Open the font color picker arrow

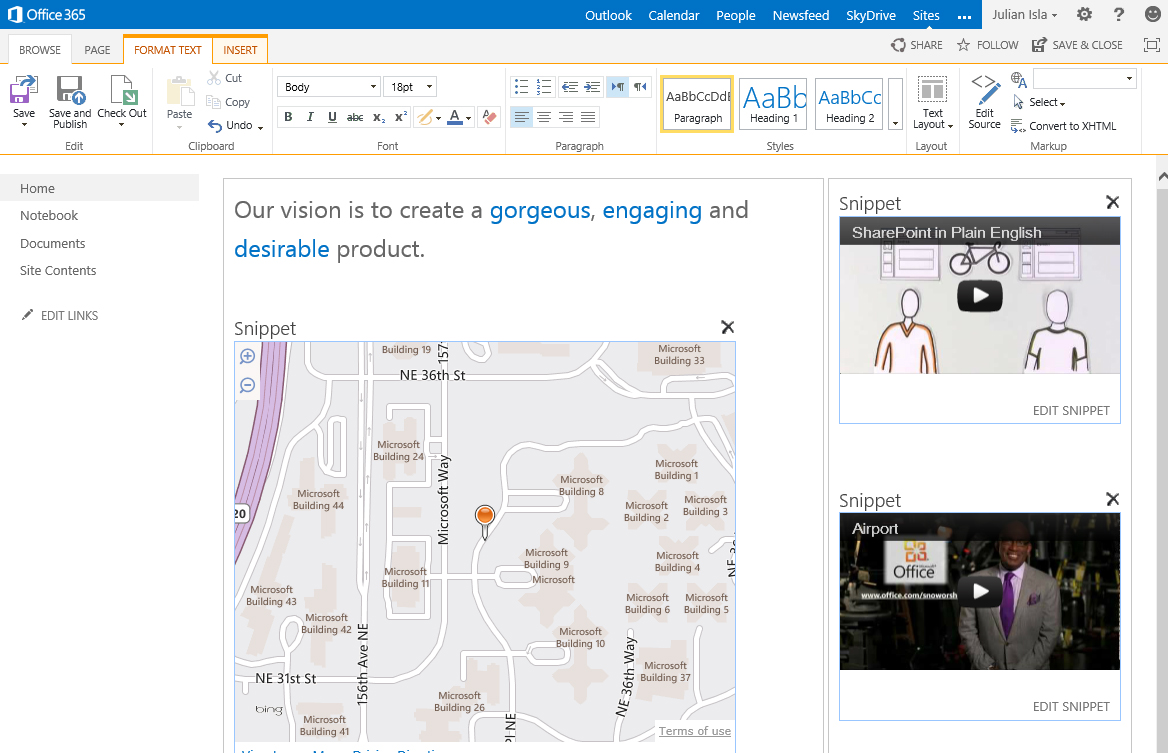[469, 118]
